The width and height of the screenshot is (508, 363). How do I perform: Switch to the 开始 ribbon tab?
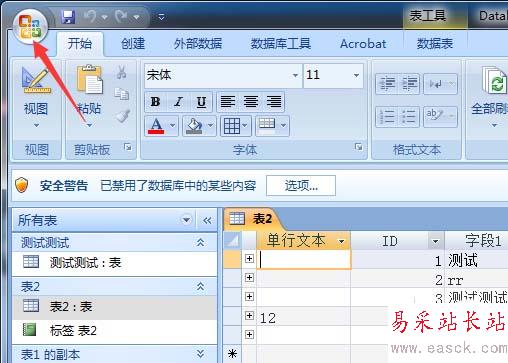click(79, 44)
